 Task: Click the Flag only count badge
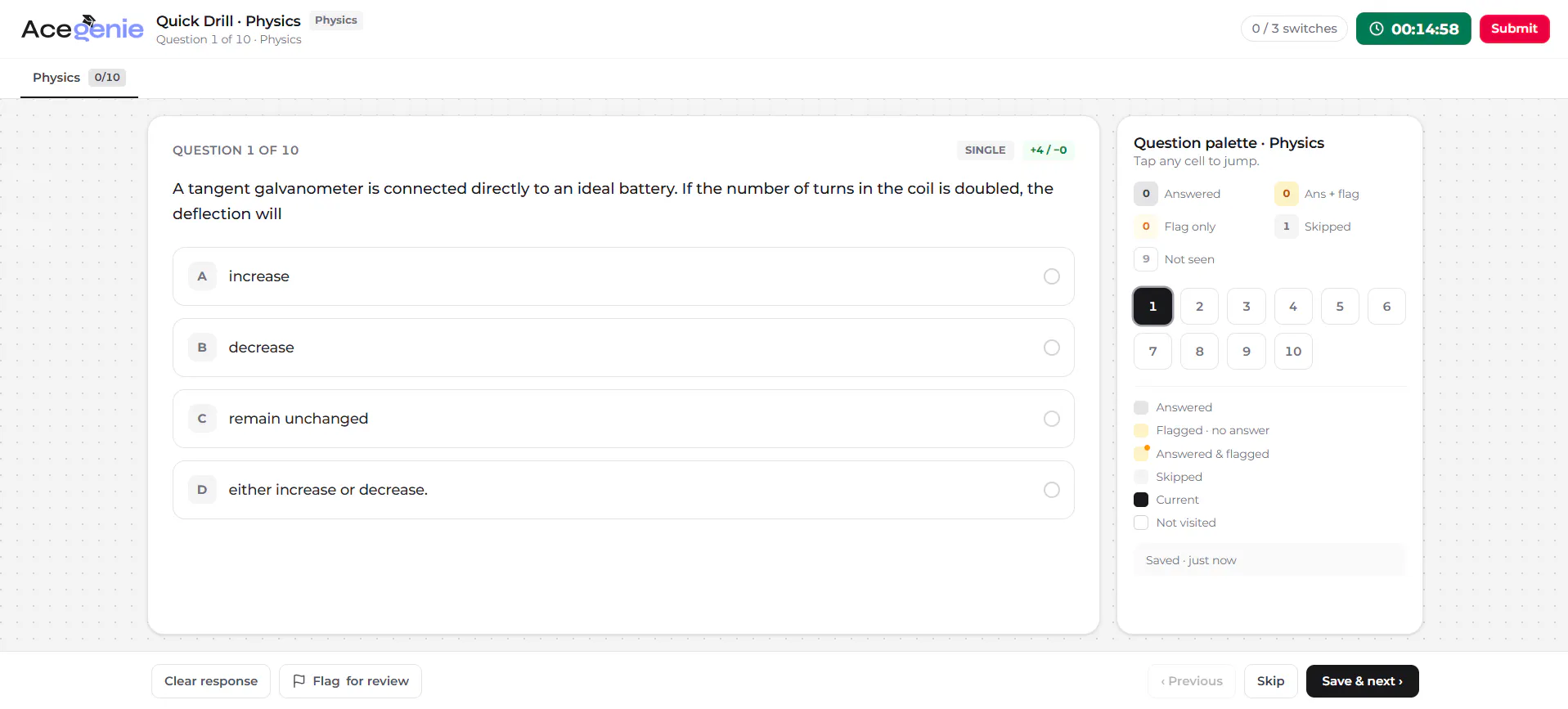tap(1146, 227)
